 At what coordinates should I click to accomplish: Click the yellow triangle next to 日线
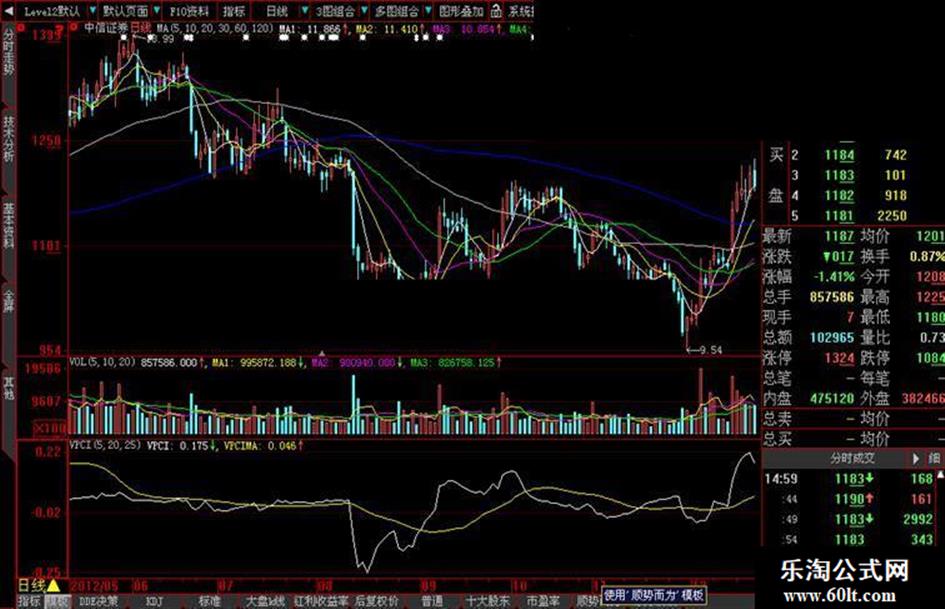53,585
